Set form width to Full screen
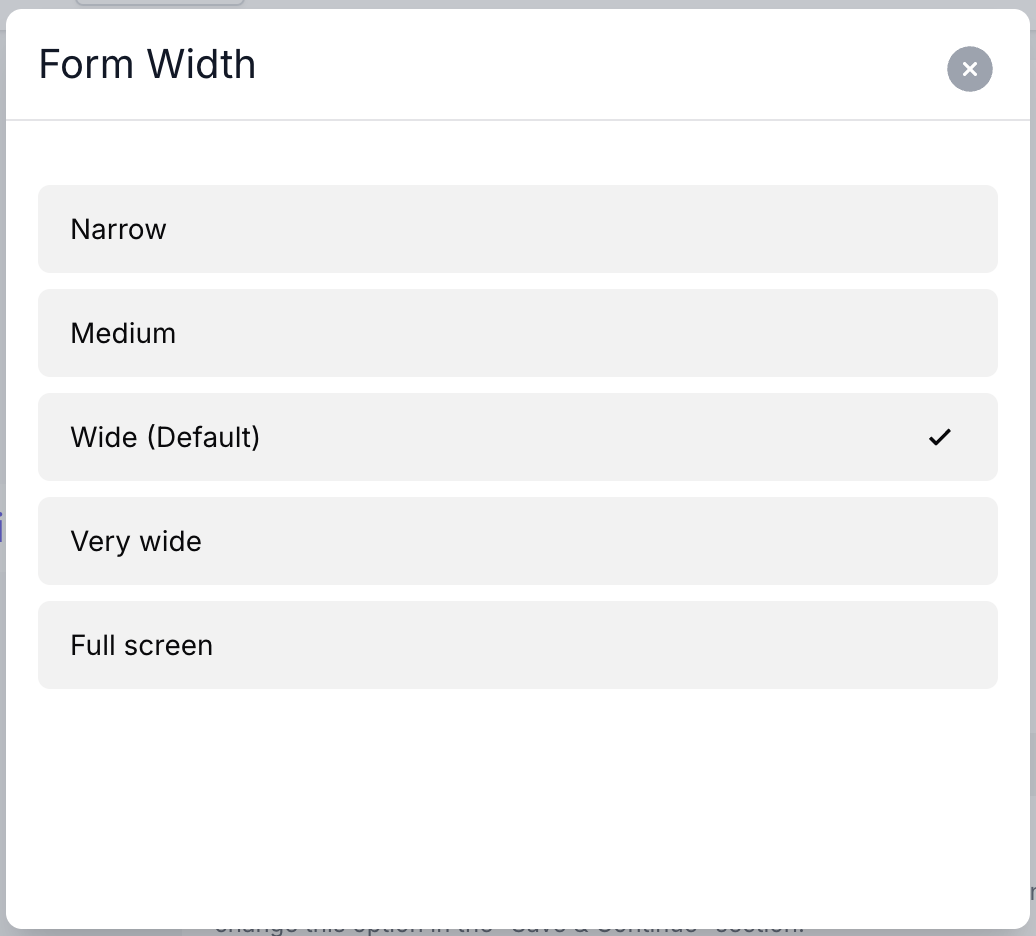This screenshot has height=936, width=1036. click(517, 645)
